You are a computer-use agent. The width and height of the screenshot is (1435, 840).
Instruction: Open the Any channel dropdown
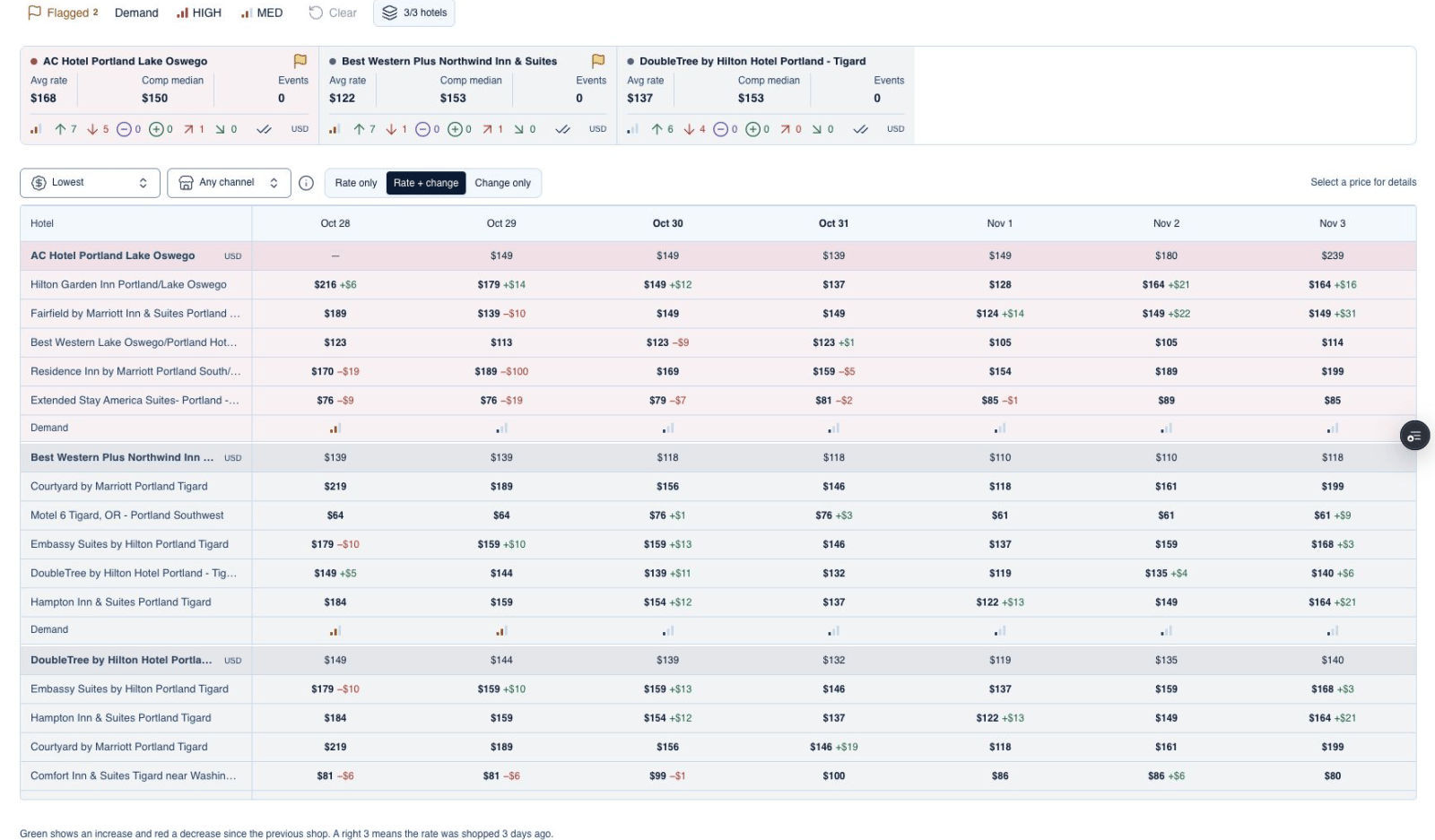(x=229, y=183)
